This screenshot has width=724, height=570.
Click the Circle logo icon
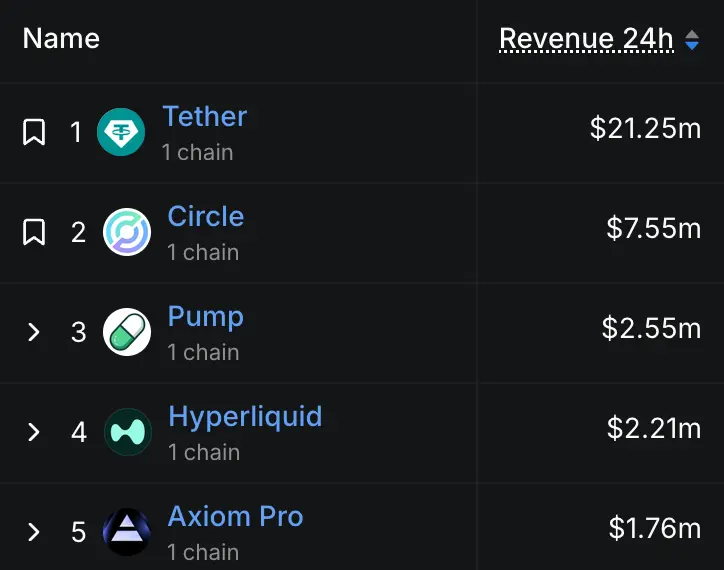pos(127,232)
